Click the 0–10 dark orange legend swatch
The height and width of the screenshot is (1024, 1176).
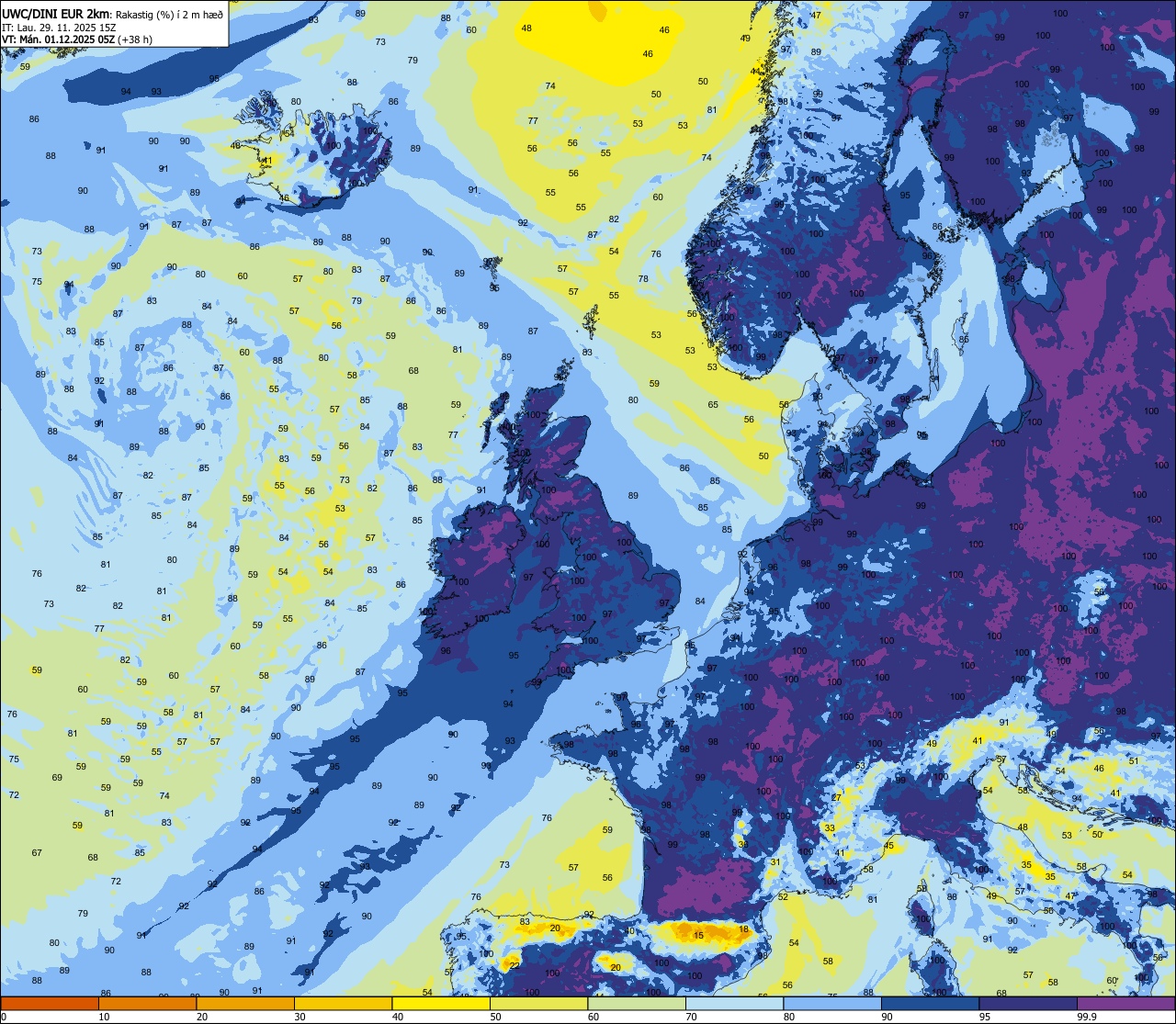tap(50, 1003)
